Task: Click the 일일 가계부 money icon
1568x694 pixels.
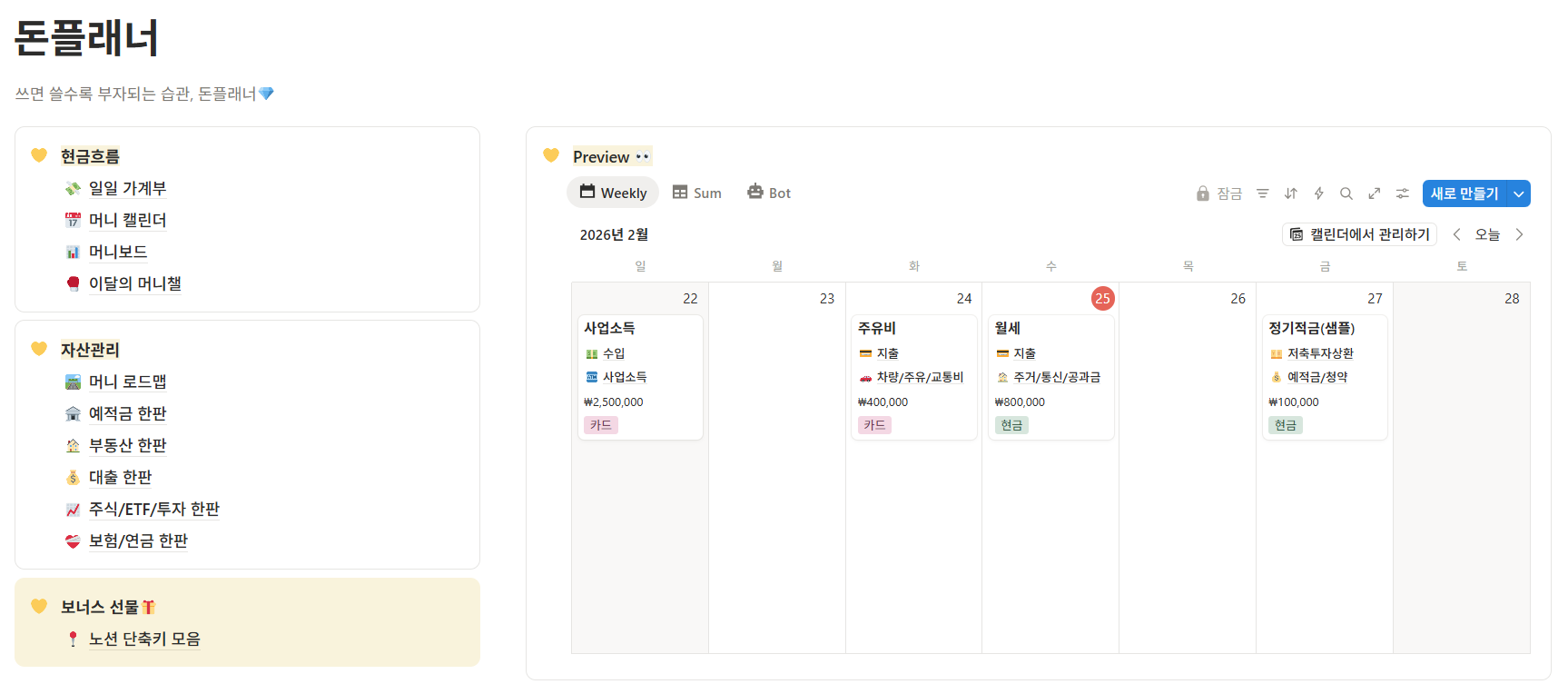Action: pos(73,189)
